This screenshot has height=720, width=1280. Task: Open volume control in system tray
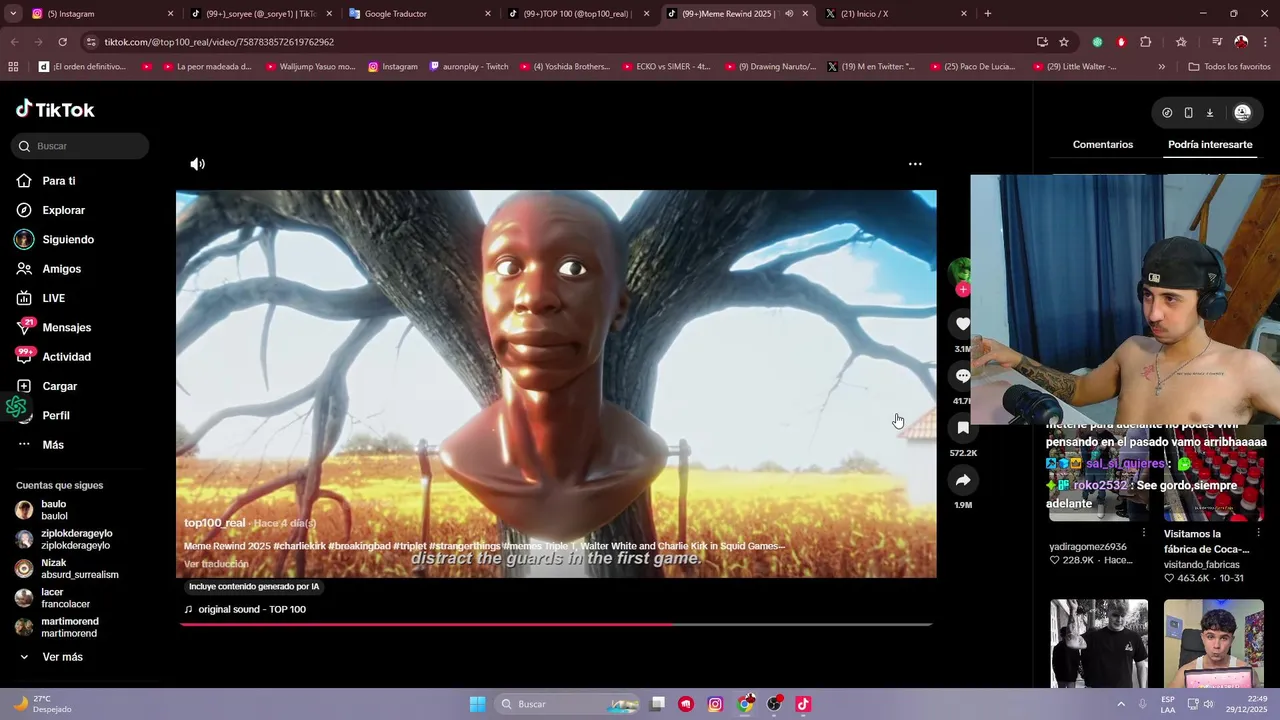coord(1208,704)
